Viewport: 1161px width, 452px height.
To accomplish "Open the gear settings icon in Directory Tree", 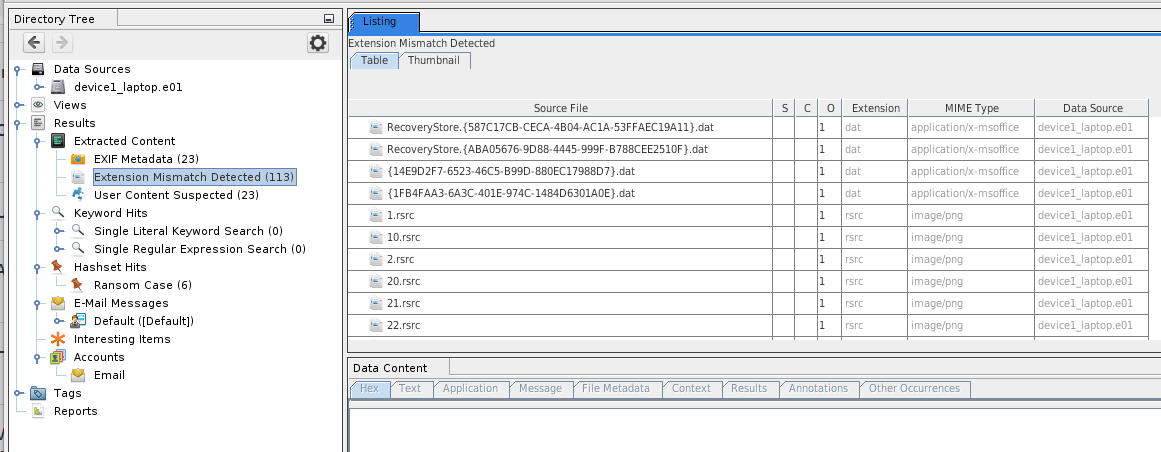I will pos(318,42).
